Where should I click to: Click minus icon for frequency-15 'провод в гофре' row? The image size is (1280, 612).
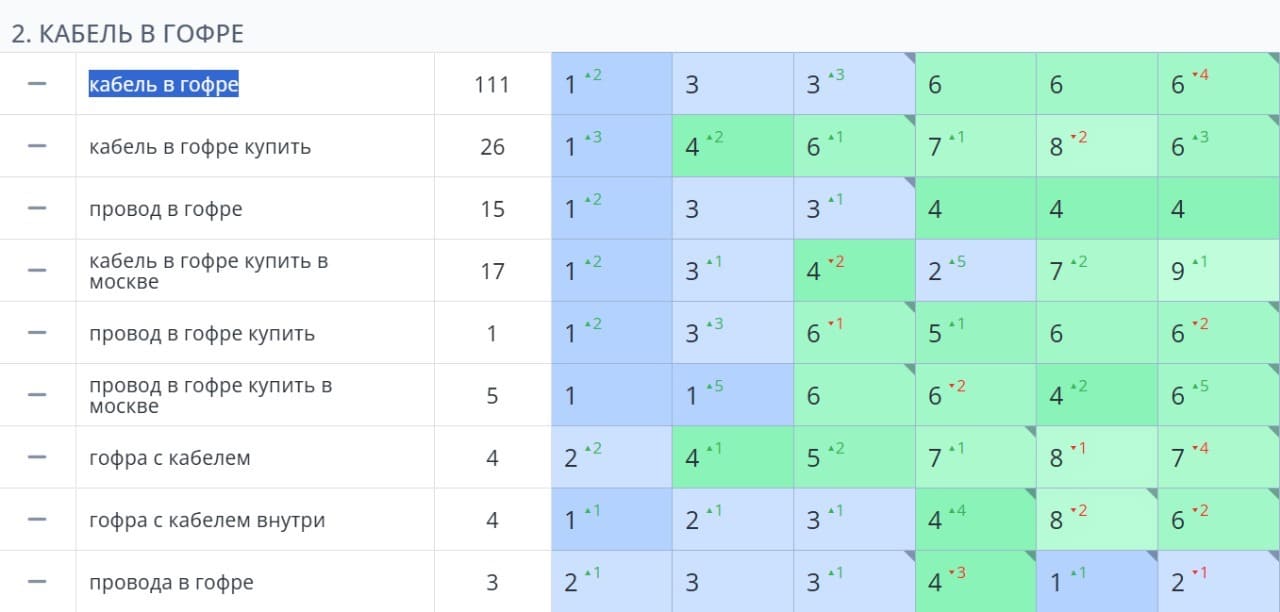(x=37, y=208)
